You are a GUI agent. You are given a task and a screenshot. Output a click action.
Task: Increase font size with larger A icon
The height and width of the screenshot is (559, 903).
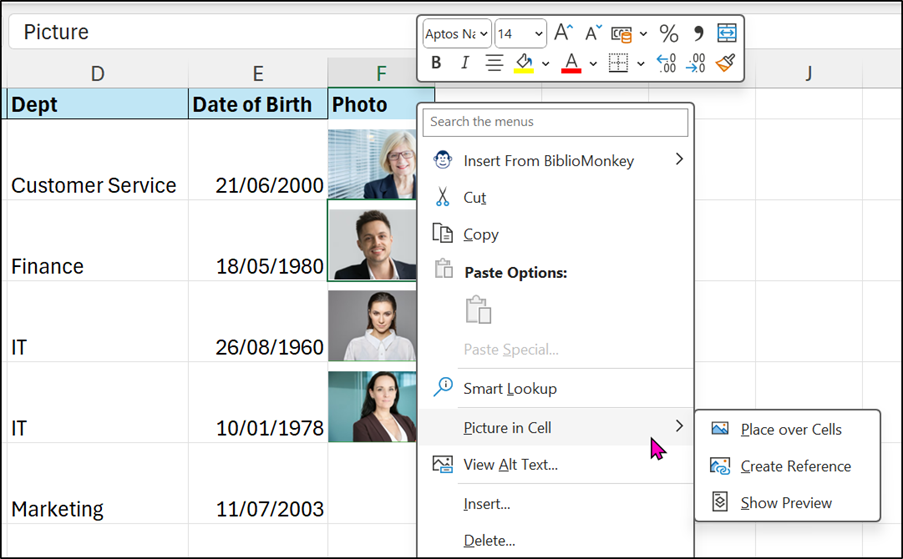coord(563,33)
